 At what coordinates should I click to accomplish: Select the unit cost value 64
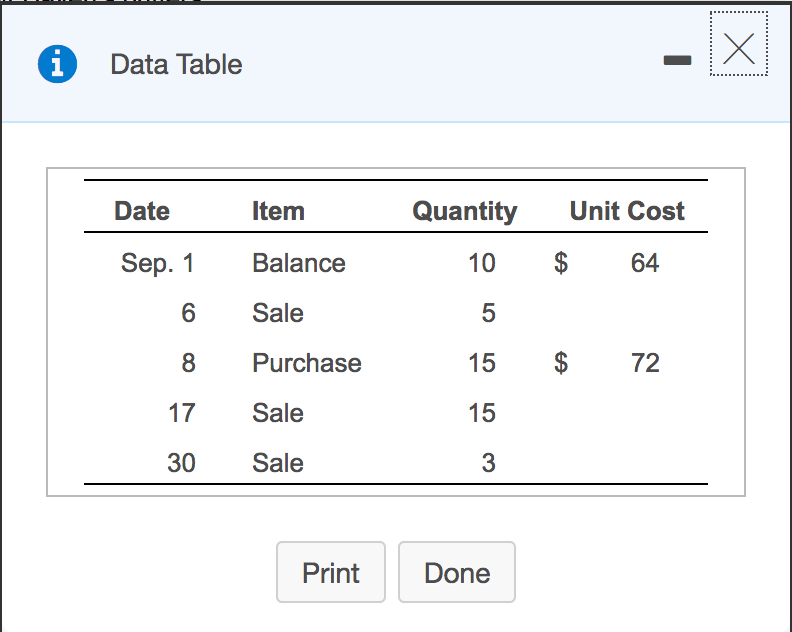click(645, 263)
